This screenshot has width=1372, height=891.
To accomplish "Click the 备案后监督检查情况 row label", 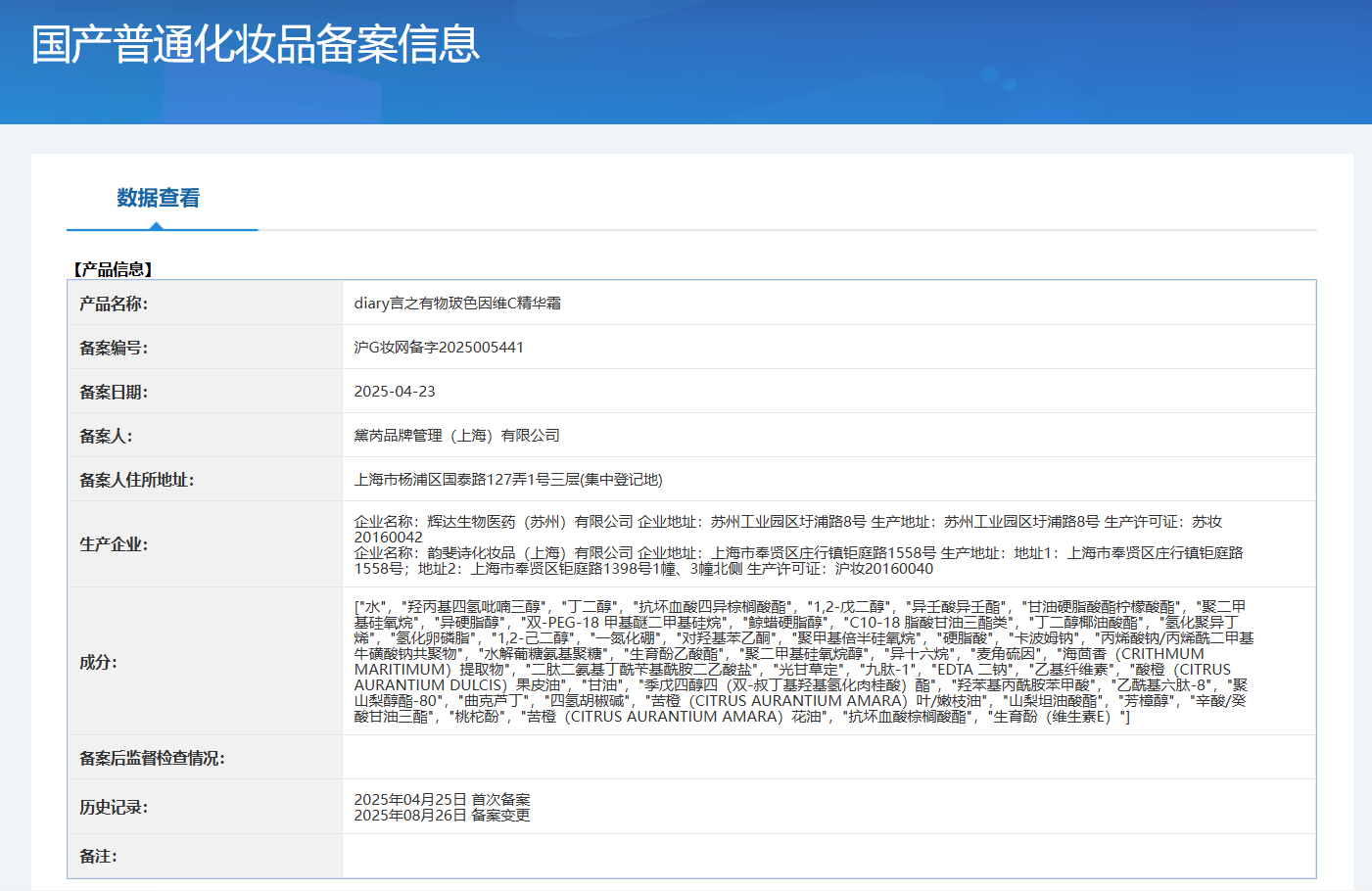I will (152, 758).
